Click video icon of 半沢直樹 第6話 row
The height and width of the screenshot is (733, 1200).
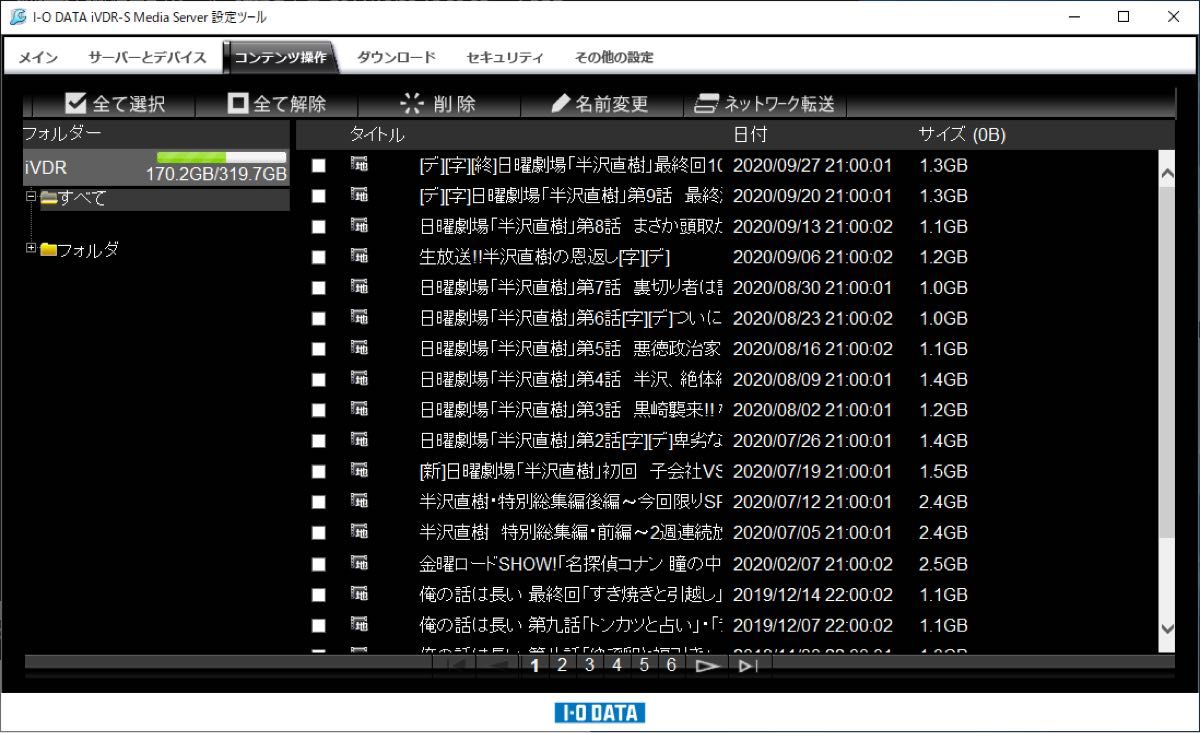[x=359, y=318]
